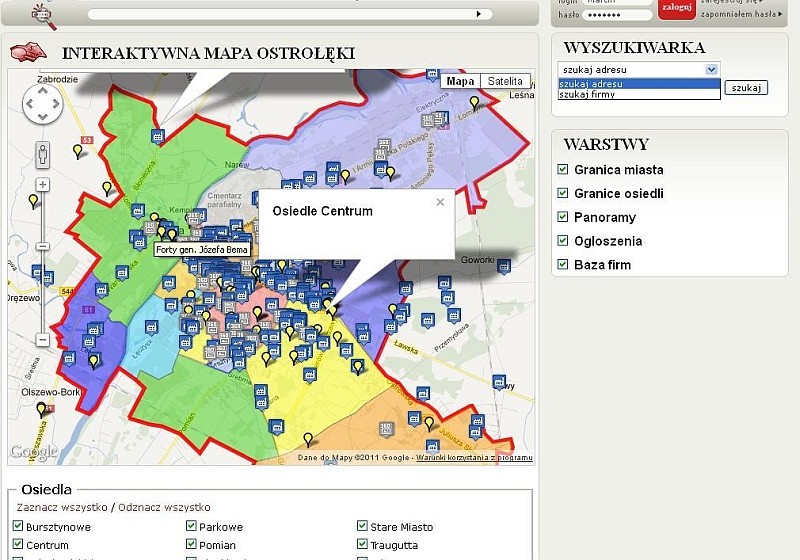The height and width of the screenshot is (560, 800).
Task: Choose 'szukaj firmy' option in list
Action: (639, 94)
